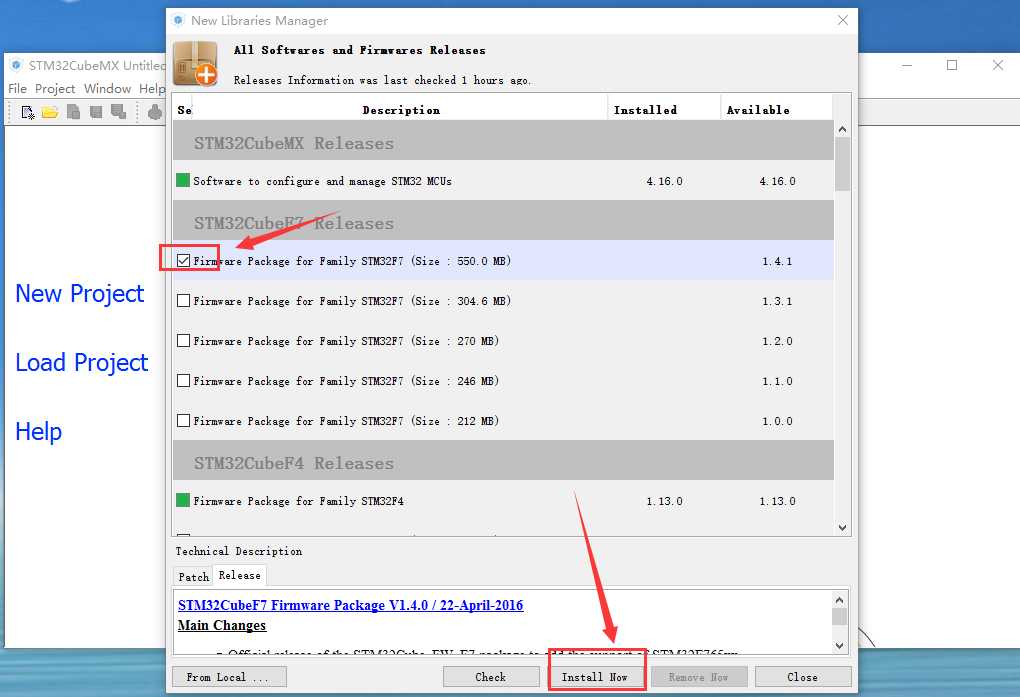This screenshot has height=697, width=1020.
Task: Uncheck the STM32F7 550.0 MB firmware package
Action: pos(183,261)
